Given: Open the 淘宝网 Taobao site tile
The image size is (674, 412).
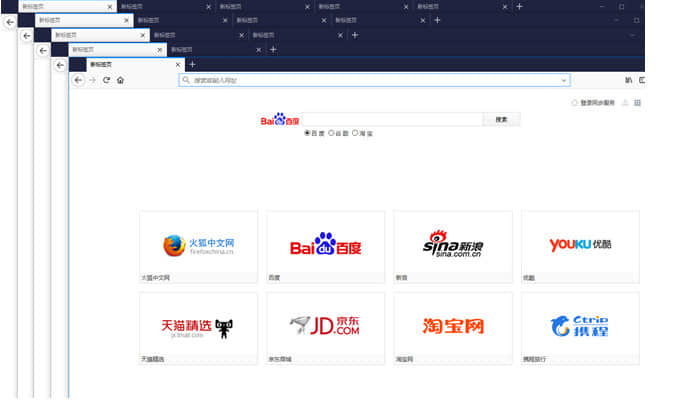Looking at the screenshot, I should [453, 328].
